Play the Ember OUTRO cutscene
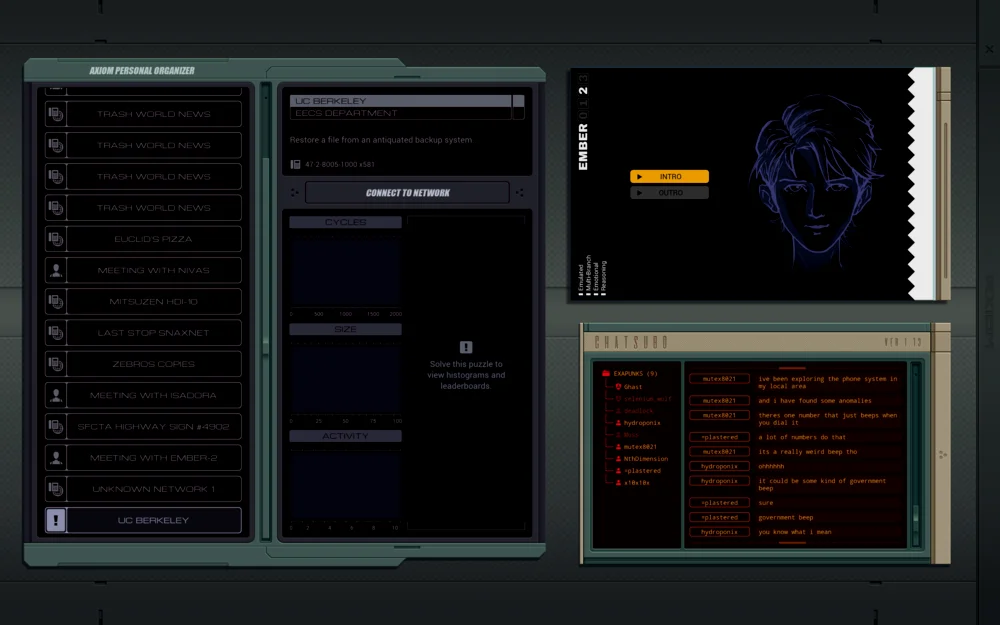1000x625 pixels. tap(669, 193)
